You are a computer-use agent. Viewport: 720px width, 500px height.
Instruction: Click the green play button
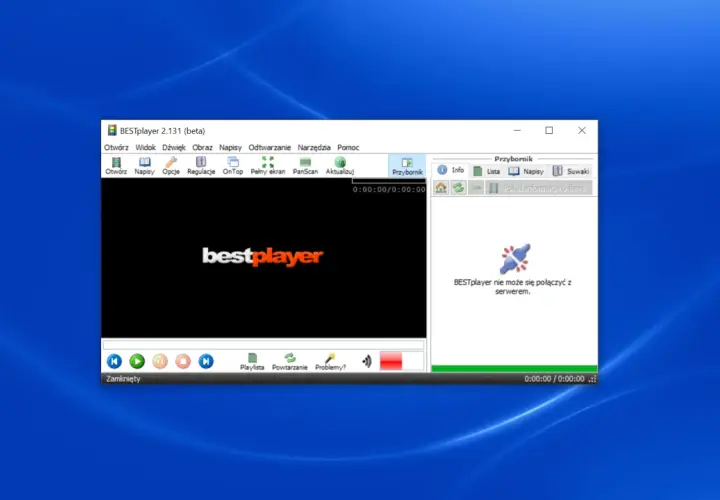137,361
